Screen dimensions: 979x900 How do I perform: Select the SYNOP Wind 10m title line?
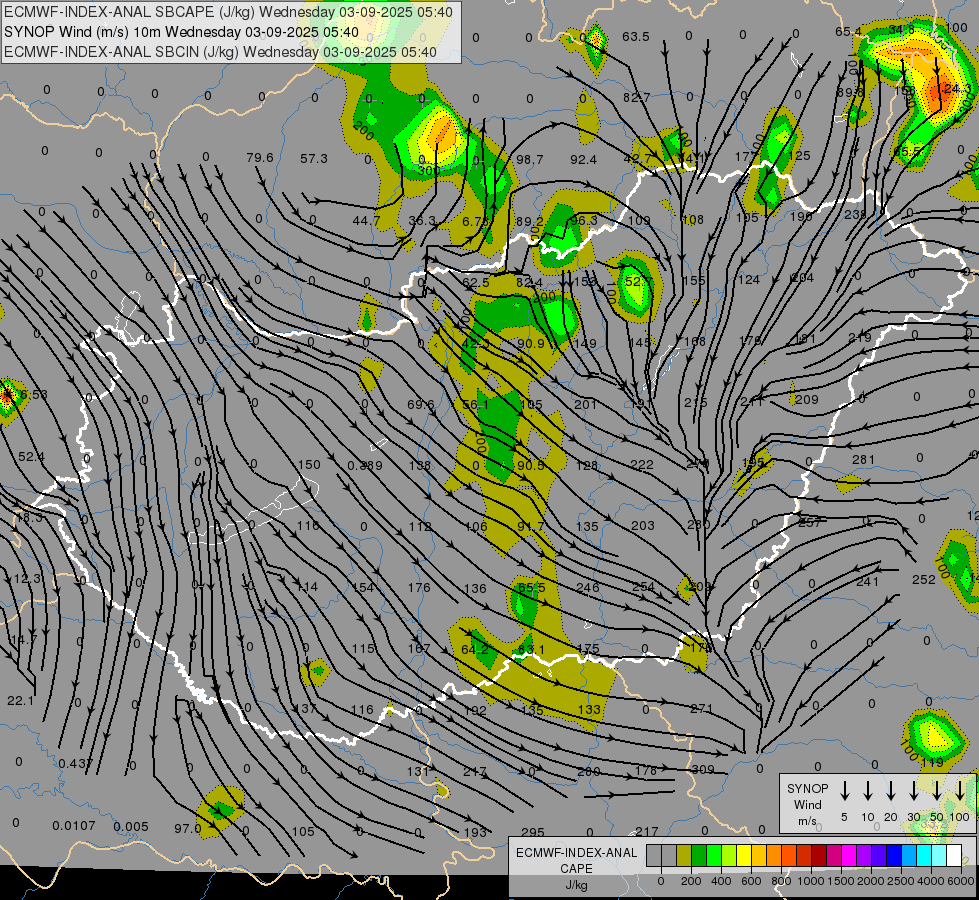pos(181,32)
